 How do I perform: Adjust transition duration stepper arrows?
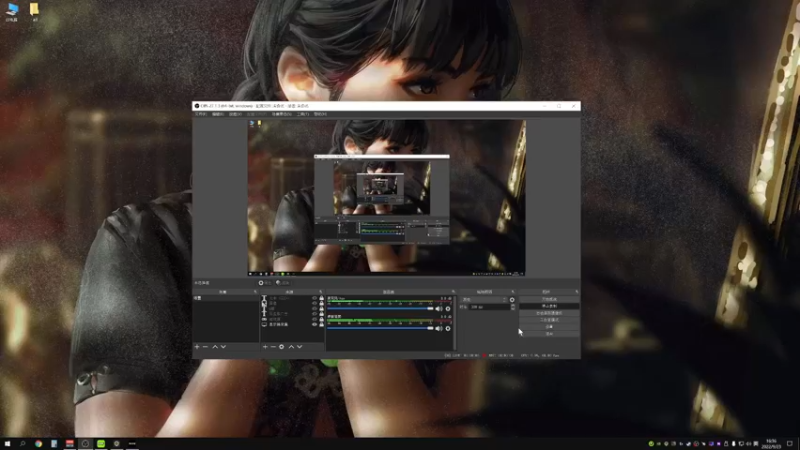coord(513,307)
